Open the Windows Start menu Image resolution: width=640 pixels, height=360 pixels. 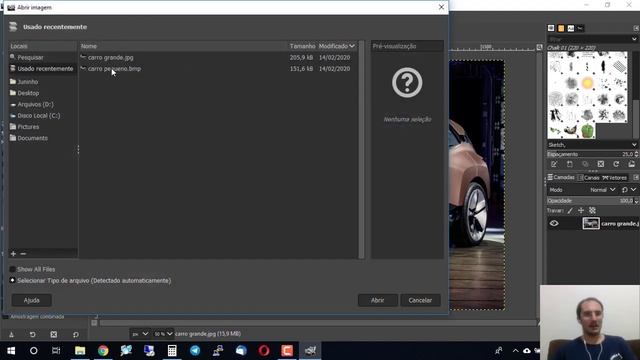tap(11, 351)
